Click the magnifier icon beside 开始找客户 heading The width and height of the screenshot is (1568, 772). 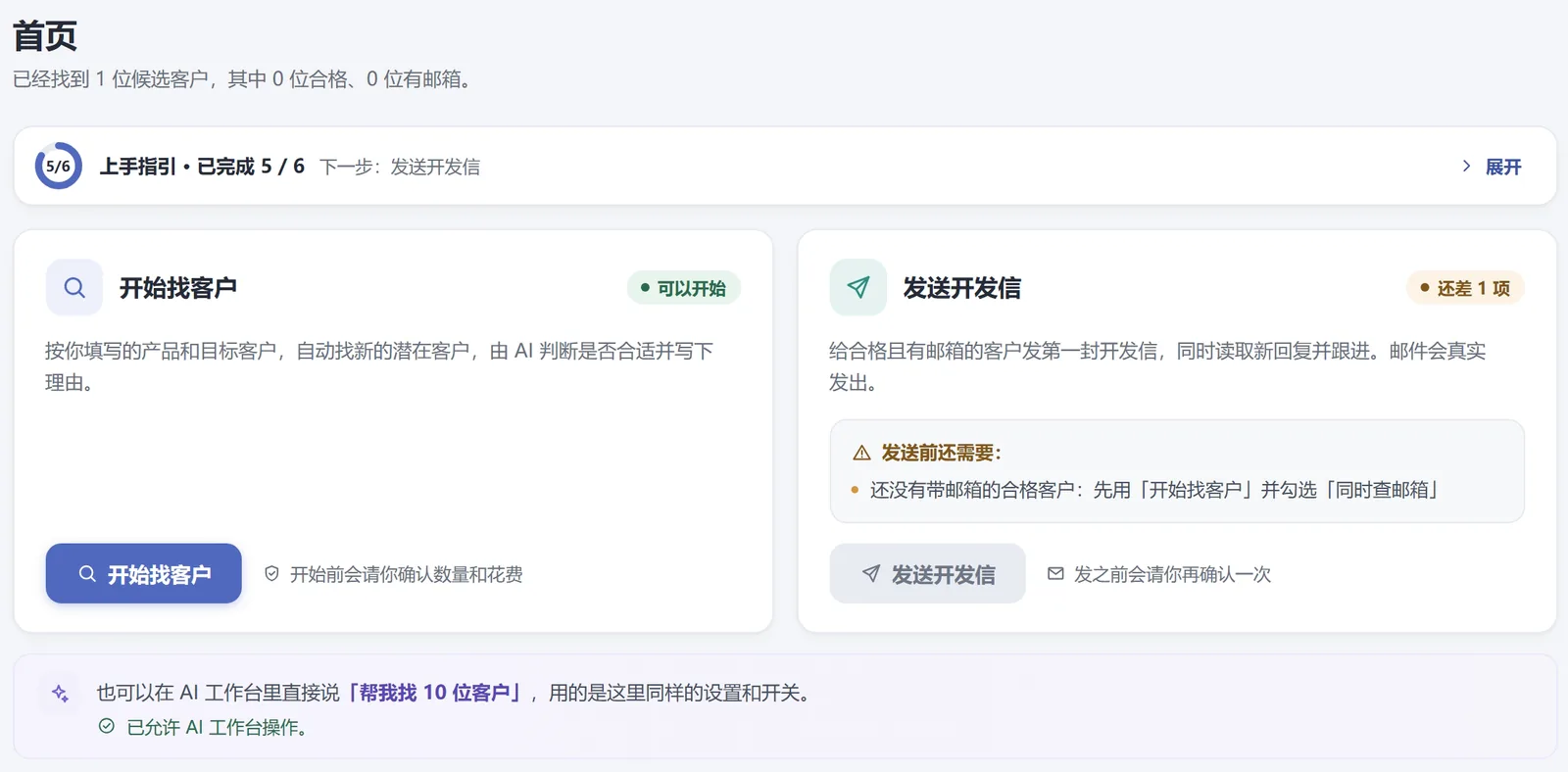74,288
